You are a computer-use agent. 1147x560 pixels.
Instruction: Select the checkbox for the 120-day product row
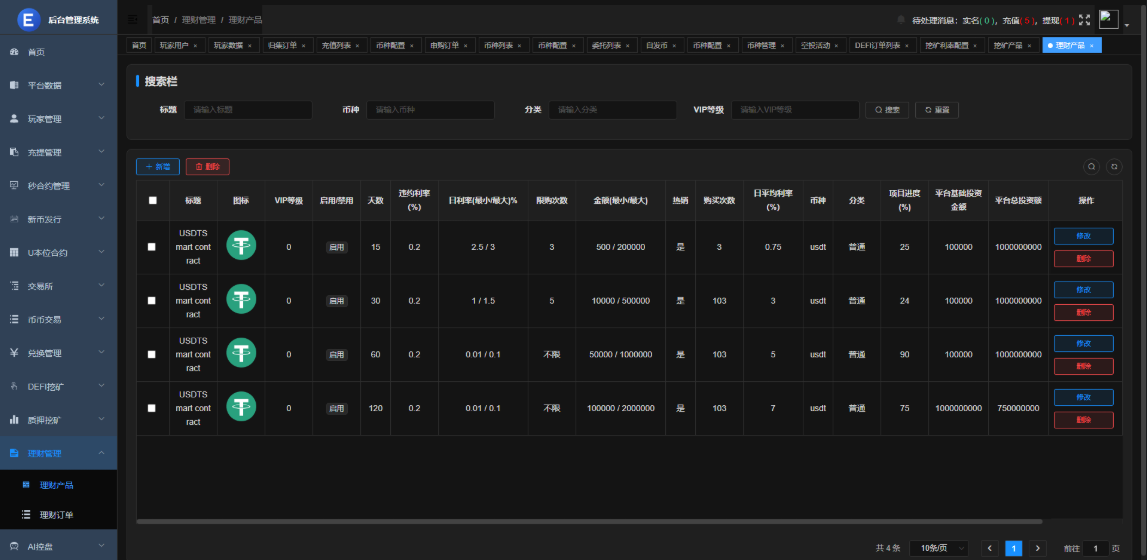[x=152, y=408]
